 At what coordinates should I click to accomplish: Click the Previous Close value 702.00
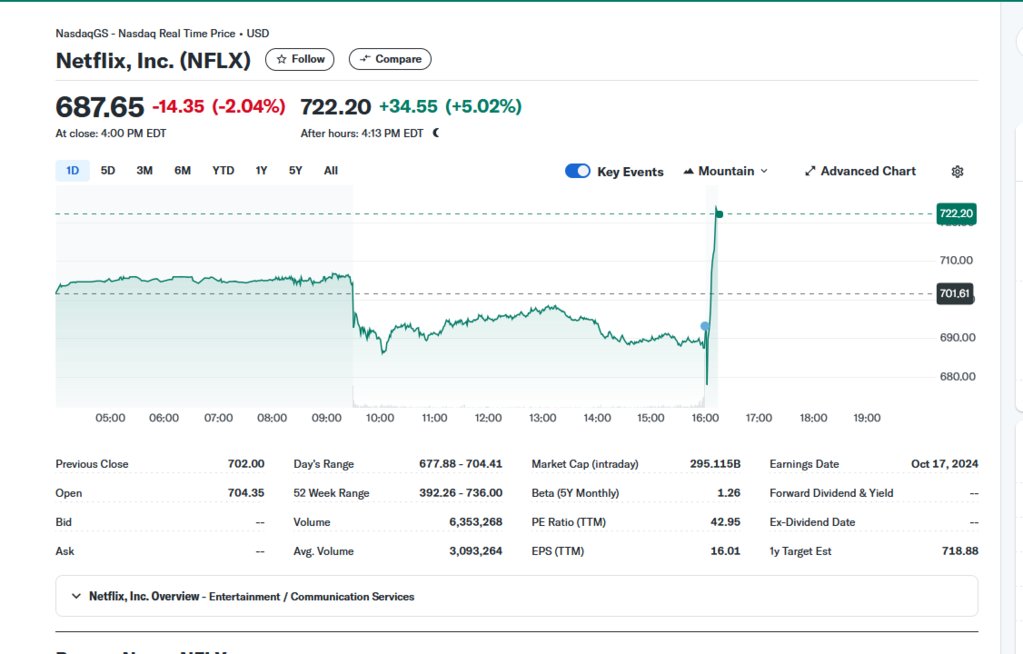(246, 464)
